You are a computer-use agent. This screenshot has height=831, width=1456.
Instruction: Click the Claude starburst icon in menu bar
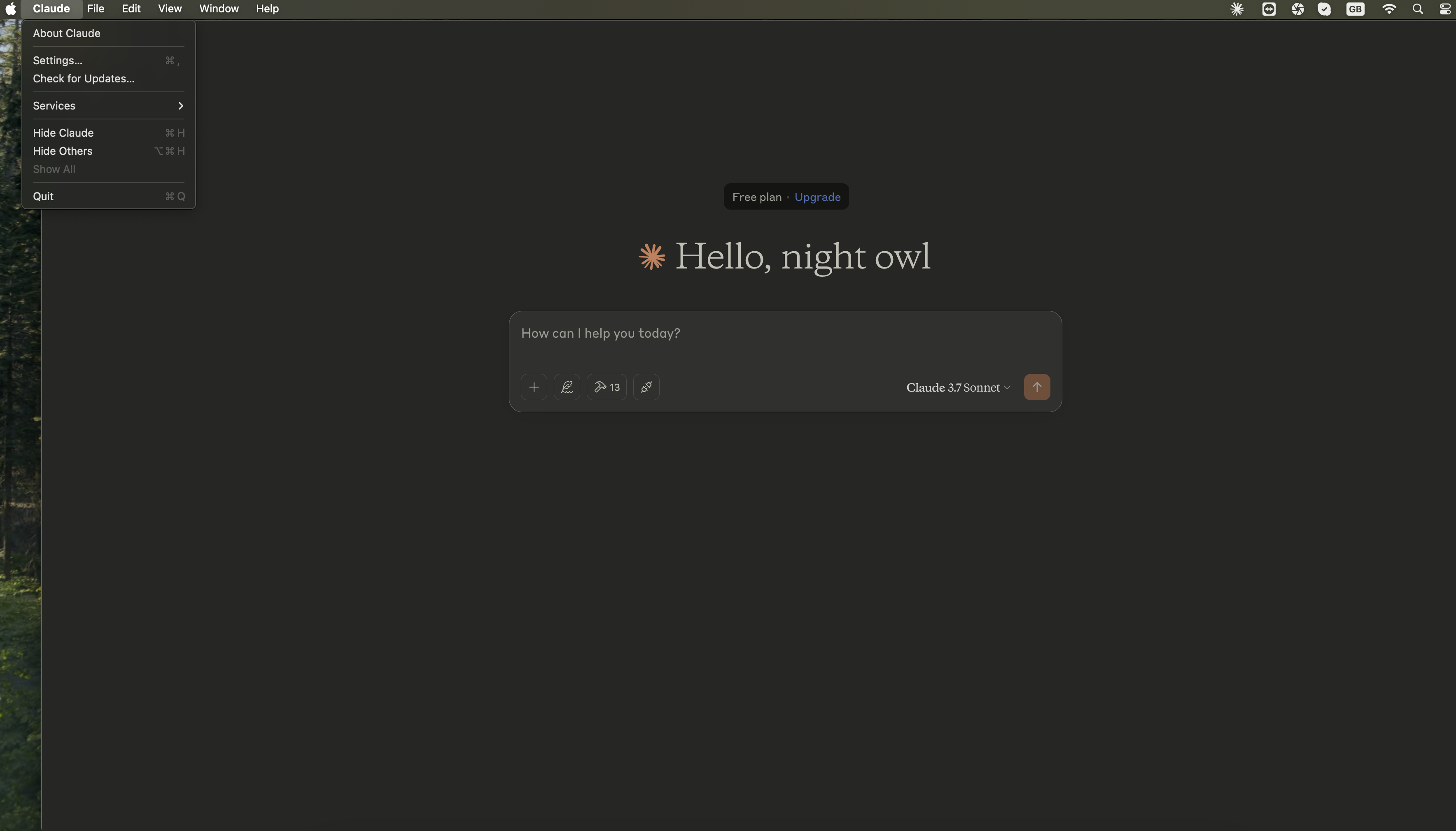[1237, 9]
